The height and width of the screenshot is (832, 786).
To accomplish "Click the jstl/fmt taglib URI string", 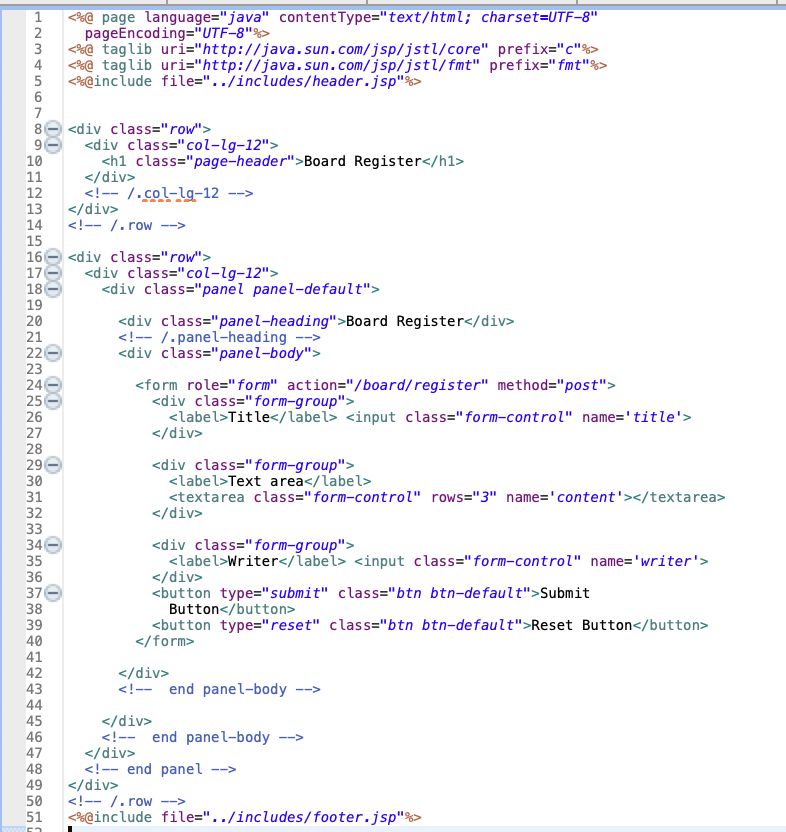I will tap(337, 65).
